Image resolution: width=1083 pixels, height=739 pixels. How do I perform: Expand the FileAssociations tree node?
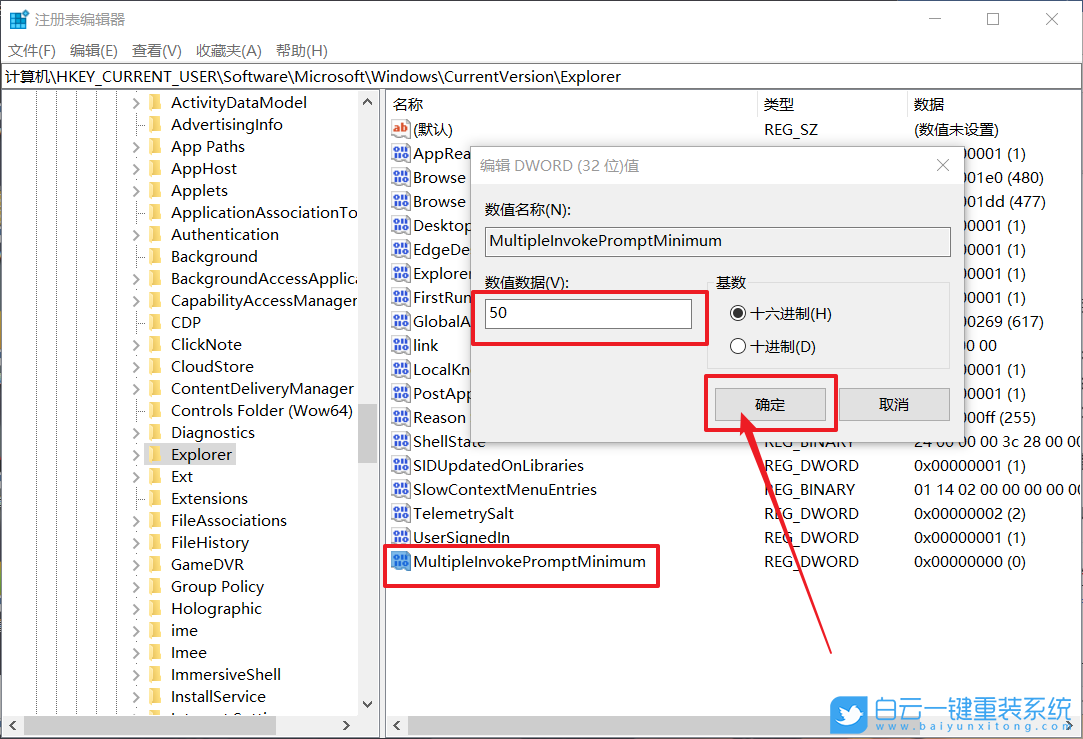click(x=136, y=521)
